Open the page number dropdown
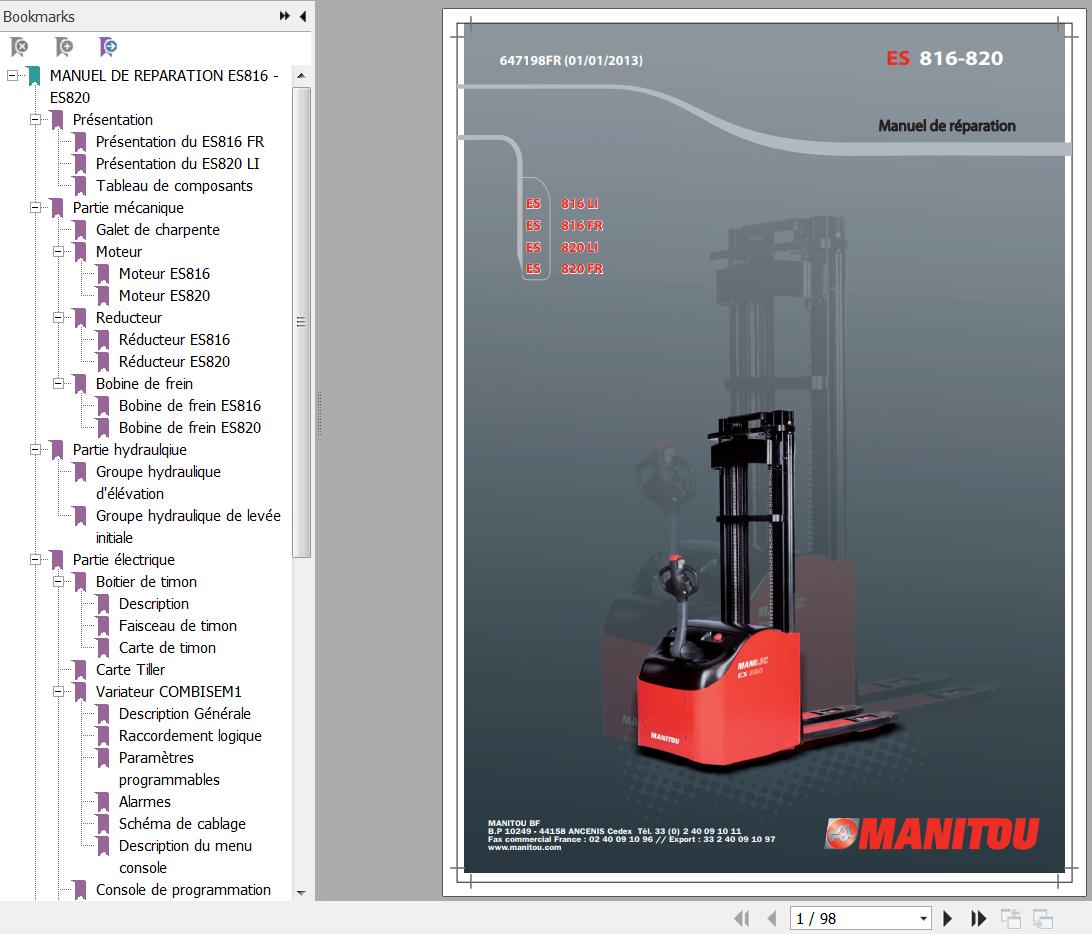This screenshot has width=1092, height=934. [x=923, y=918]
